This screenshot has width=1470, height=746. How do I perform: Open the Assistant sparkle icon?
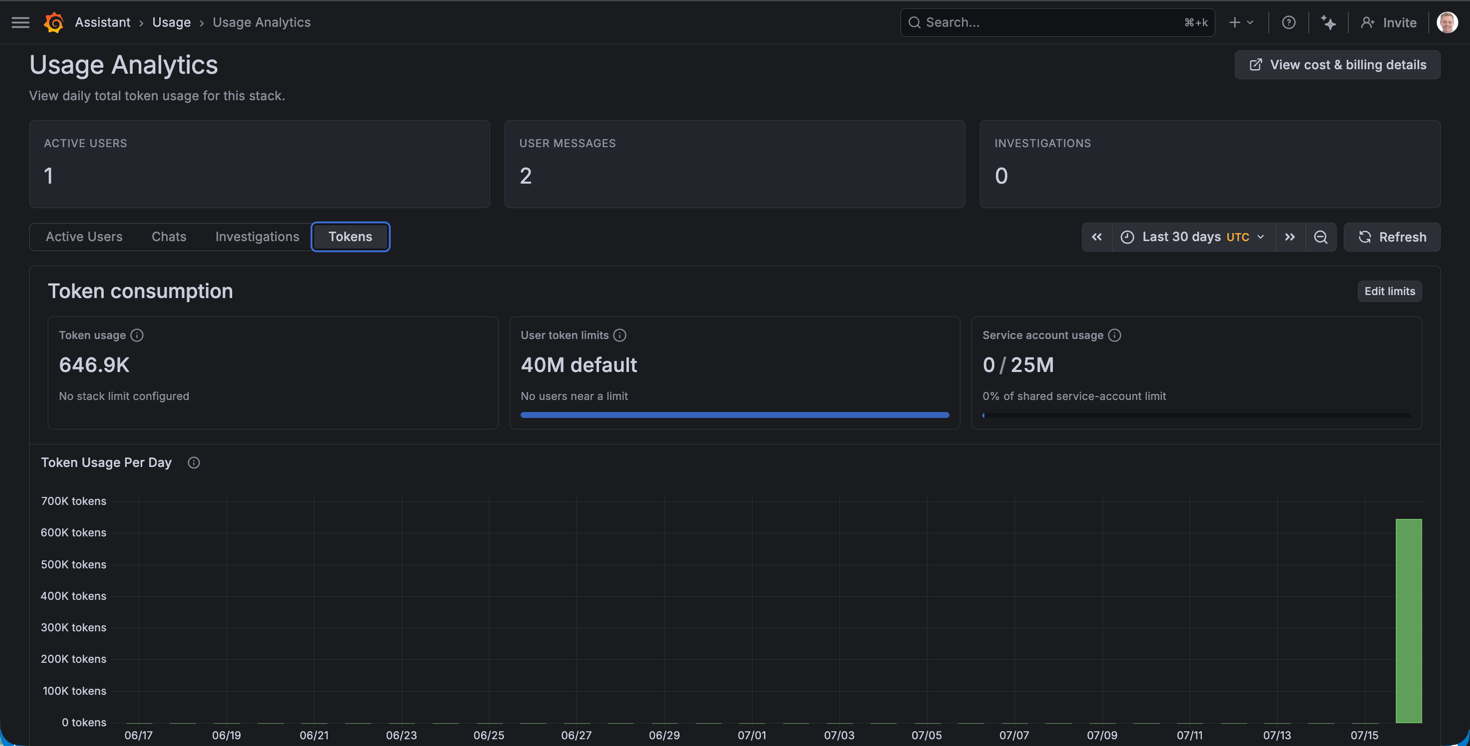click(x=1328, y=22)
